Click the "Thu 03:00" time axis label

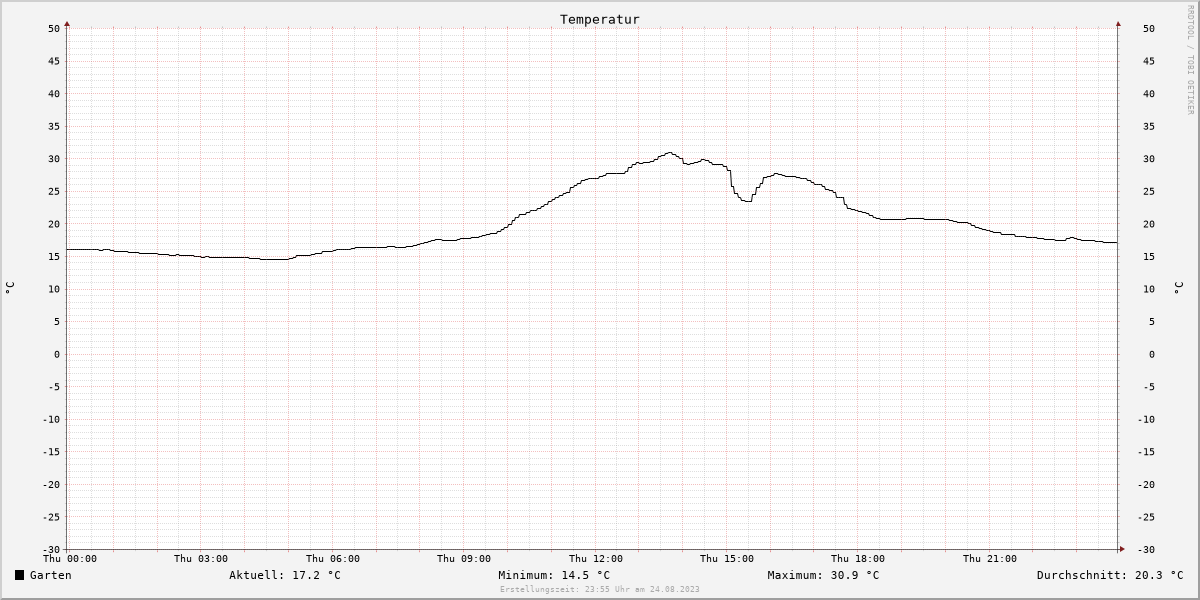click(x=201, y=559)
